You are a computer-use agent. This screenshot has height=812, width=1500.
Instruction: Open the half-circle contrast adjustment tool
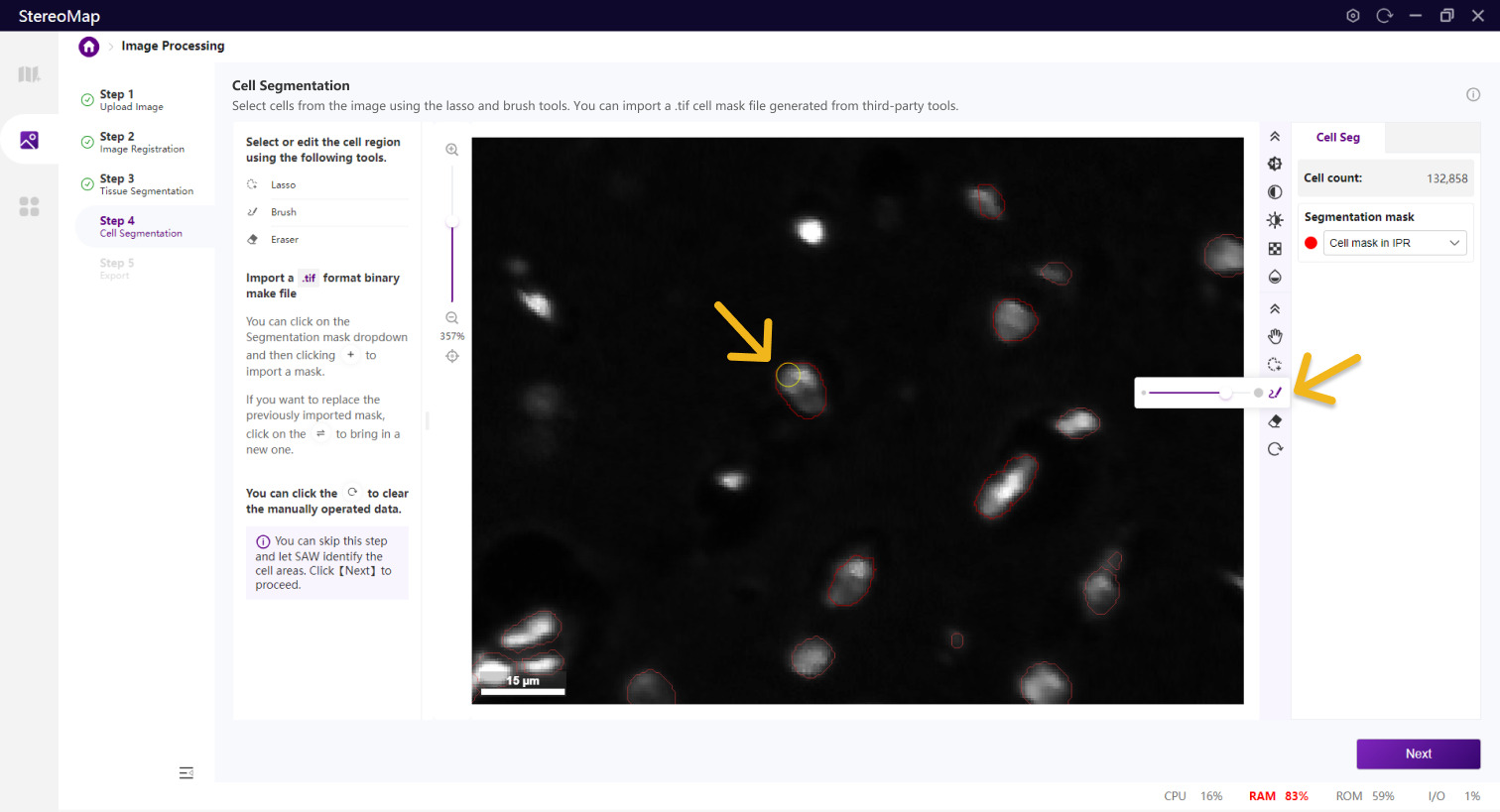coord(1275,192)
